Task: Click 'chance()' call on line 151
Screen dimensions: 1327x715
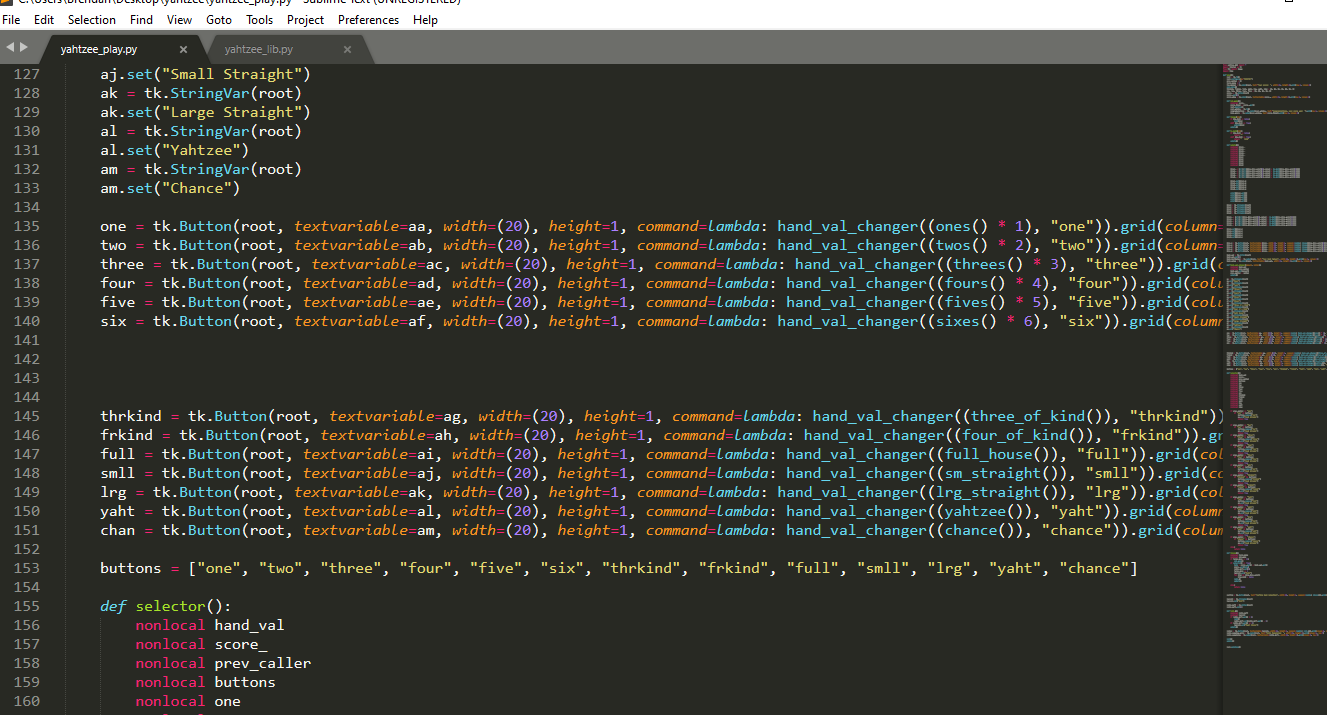Action: click(979, 530)
